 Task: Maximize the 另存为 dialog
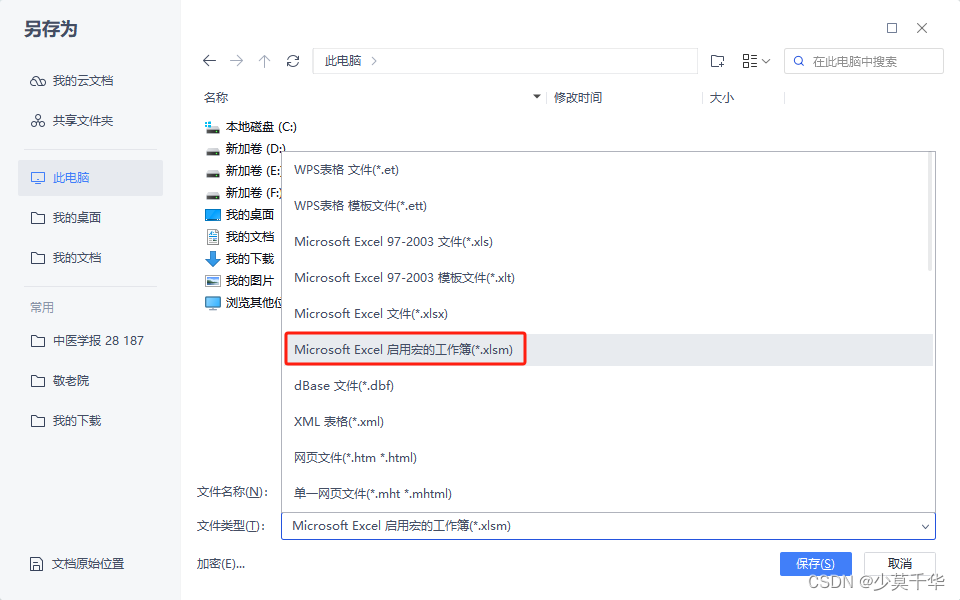pyautogui.click(x=892, y=28)
